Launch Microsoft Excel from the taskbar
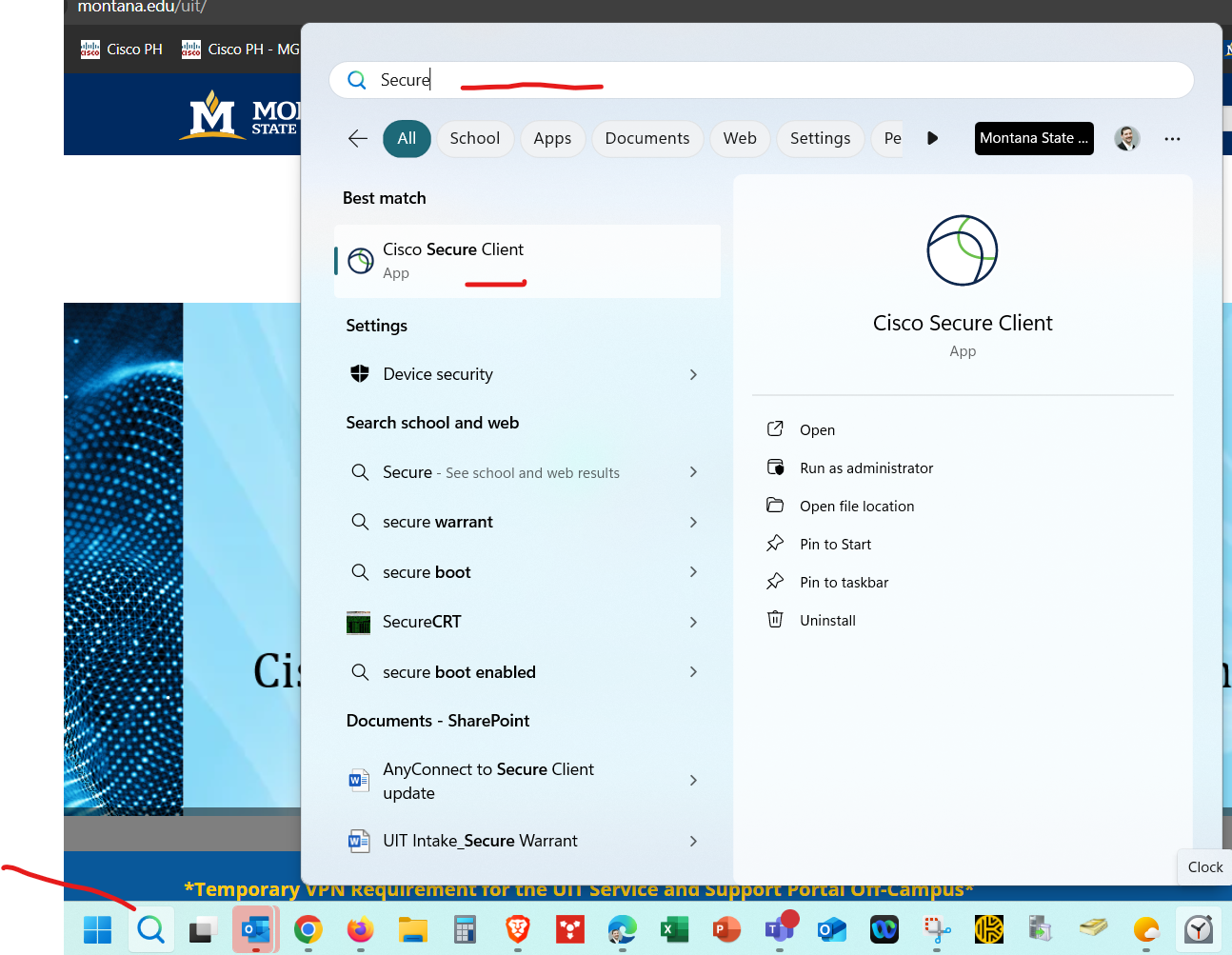The width and height of the screenshot is (1232, 955). tap(674, 929)
